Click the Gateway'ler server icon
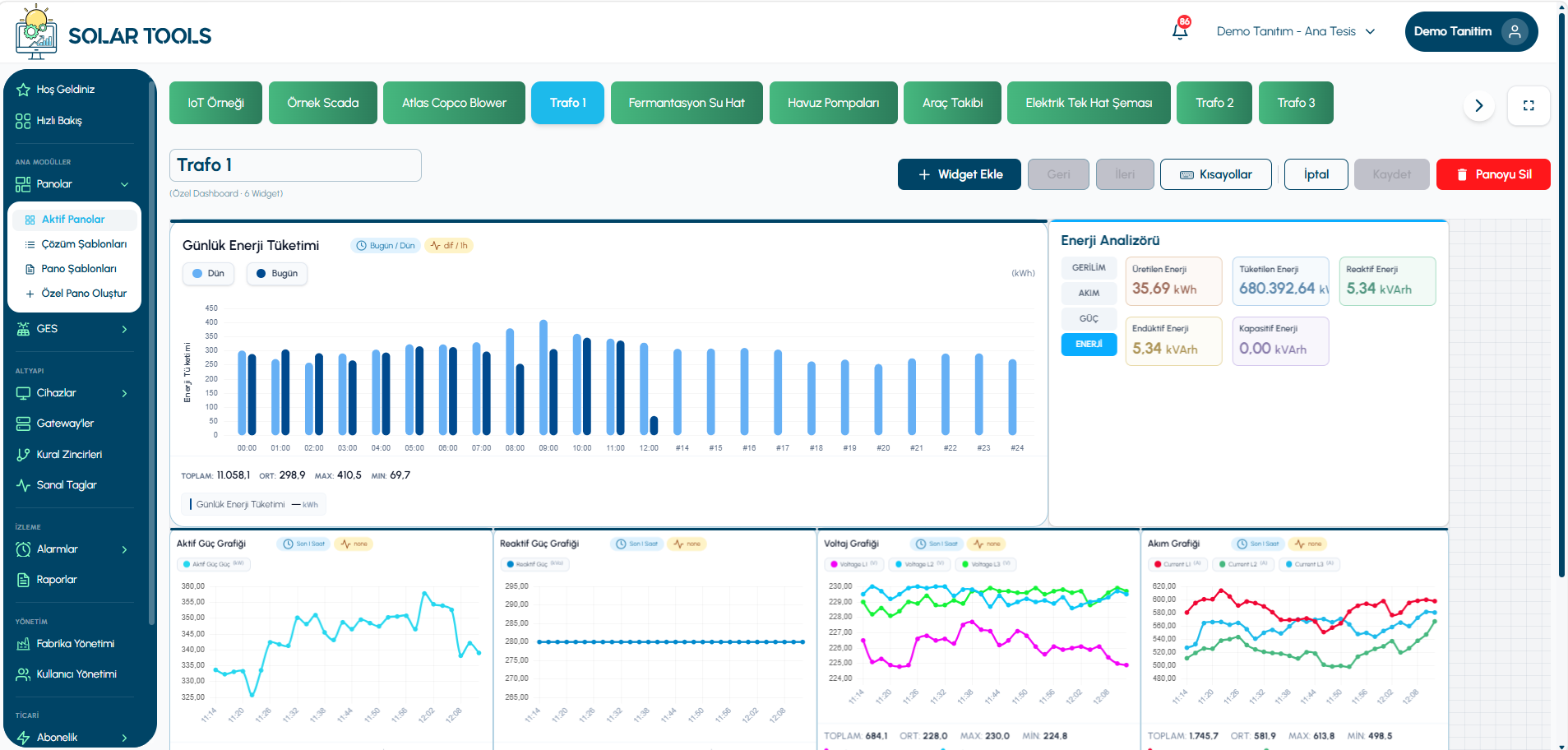 [23, 424]
